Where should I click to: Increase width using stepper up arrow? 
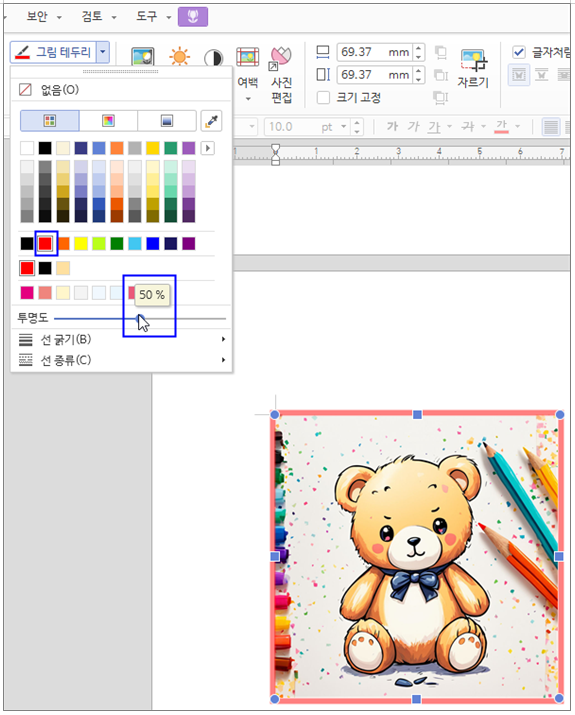[419, 48]
